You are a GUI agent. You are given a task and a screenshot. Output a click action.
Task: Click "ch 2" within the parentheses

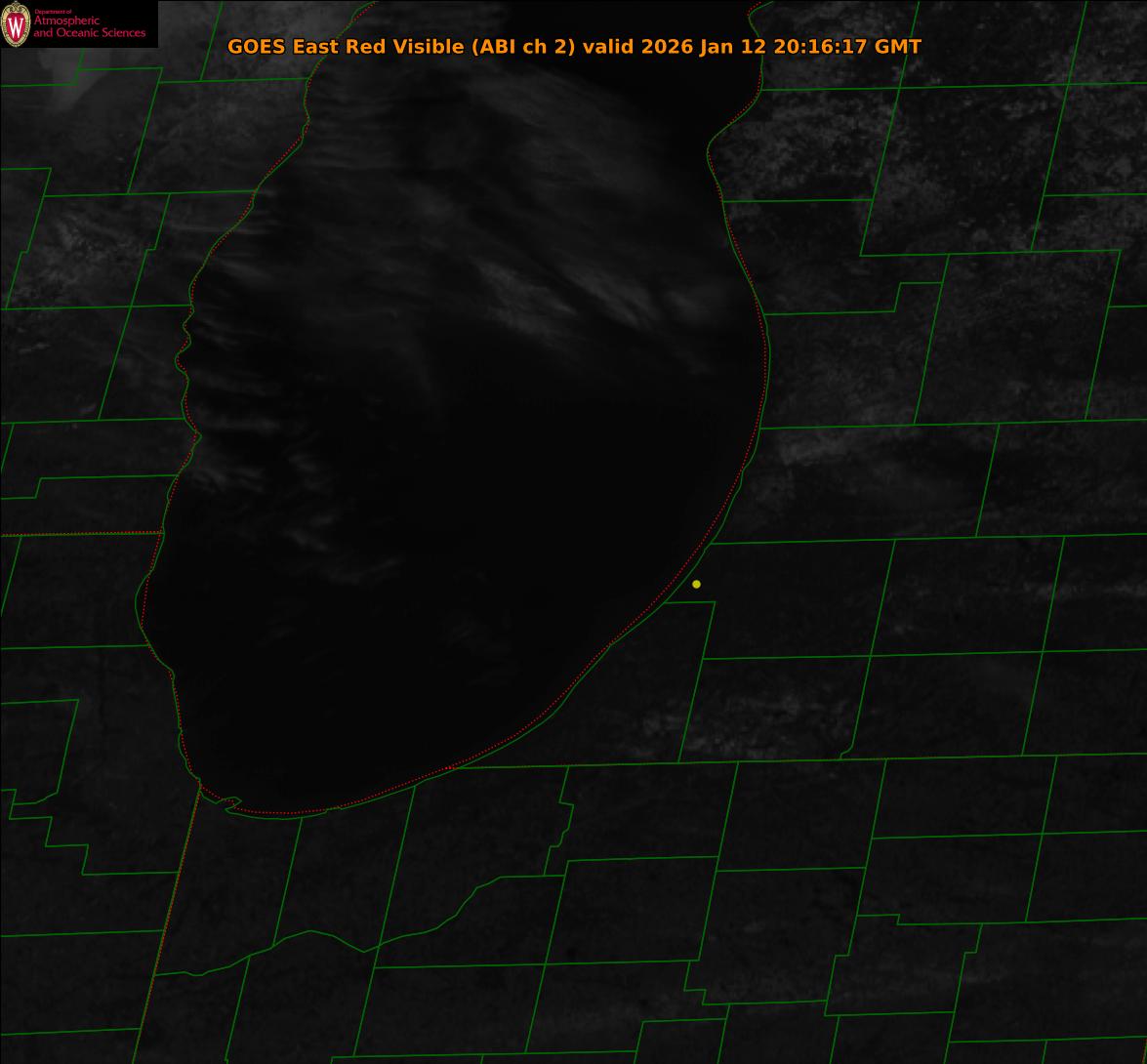pos(550,47)
